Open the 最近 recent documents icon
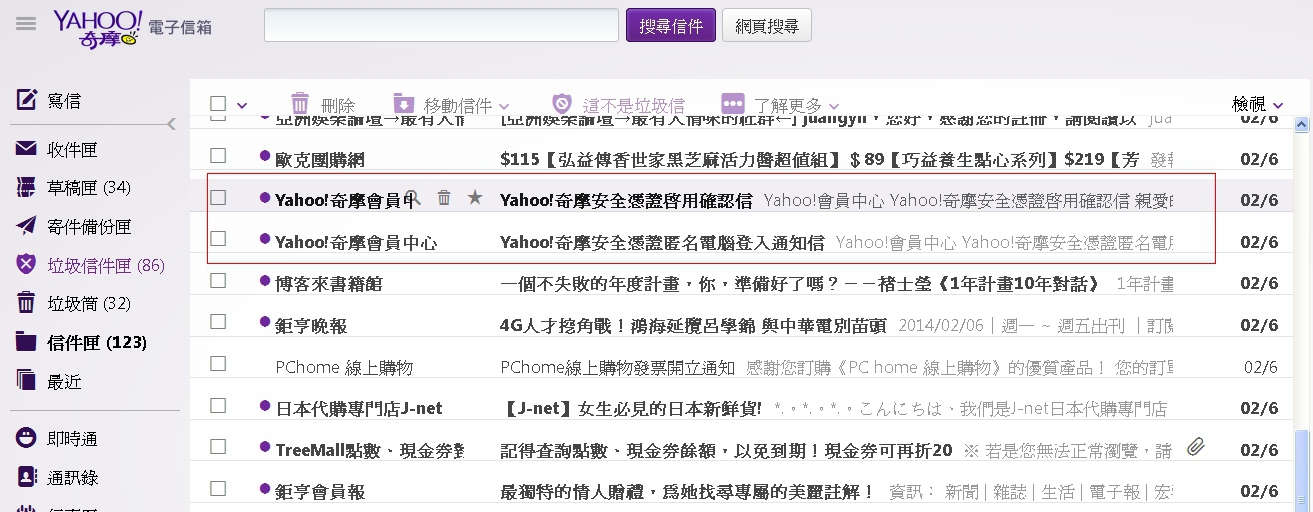Screen dimensions: 1313x512 27,381
